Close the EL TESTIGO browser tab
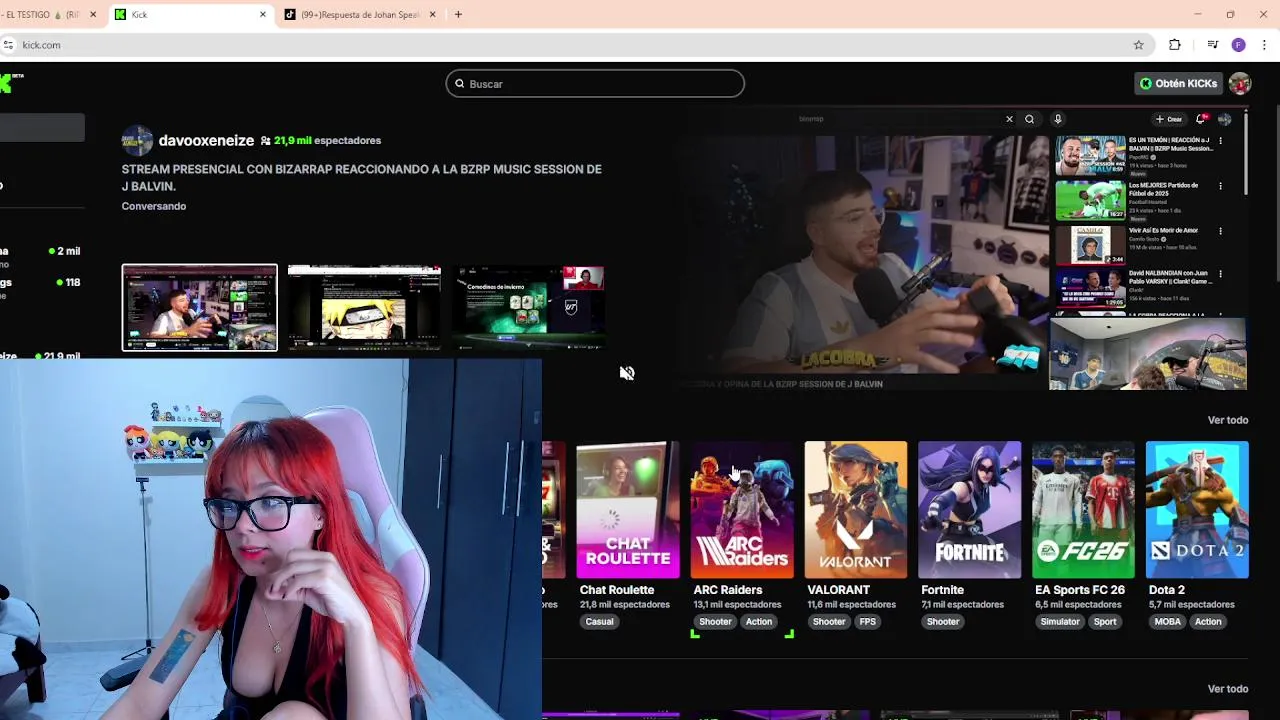1280x720 pixels. point(93,15)
